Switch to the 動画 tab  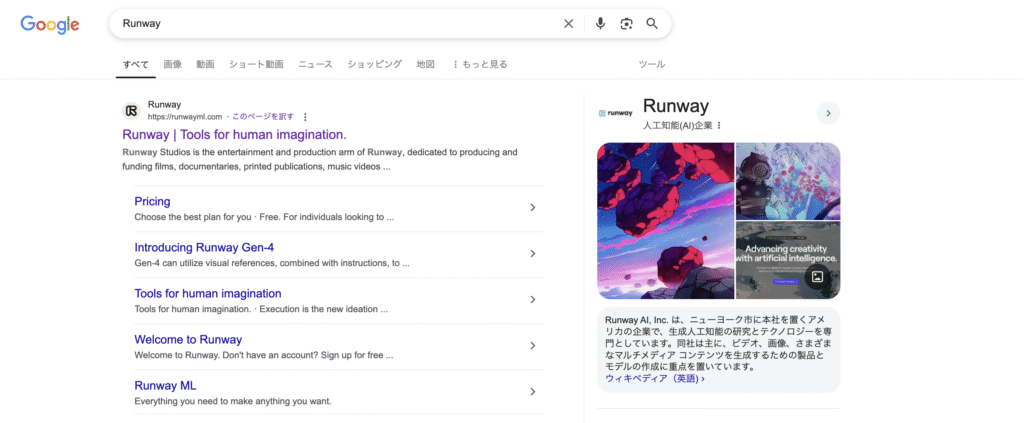click(205, 64)
